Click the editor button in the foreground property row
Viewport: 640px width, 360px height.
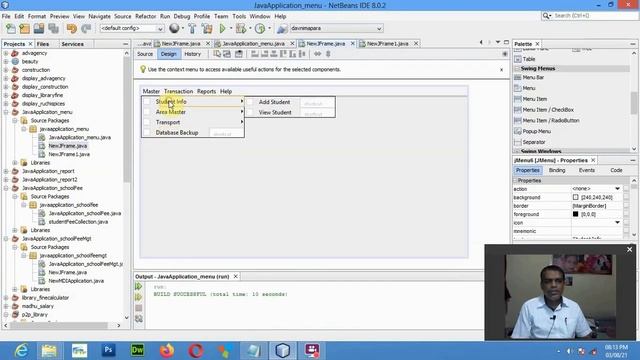(627, 214)
